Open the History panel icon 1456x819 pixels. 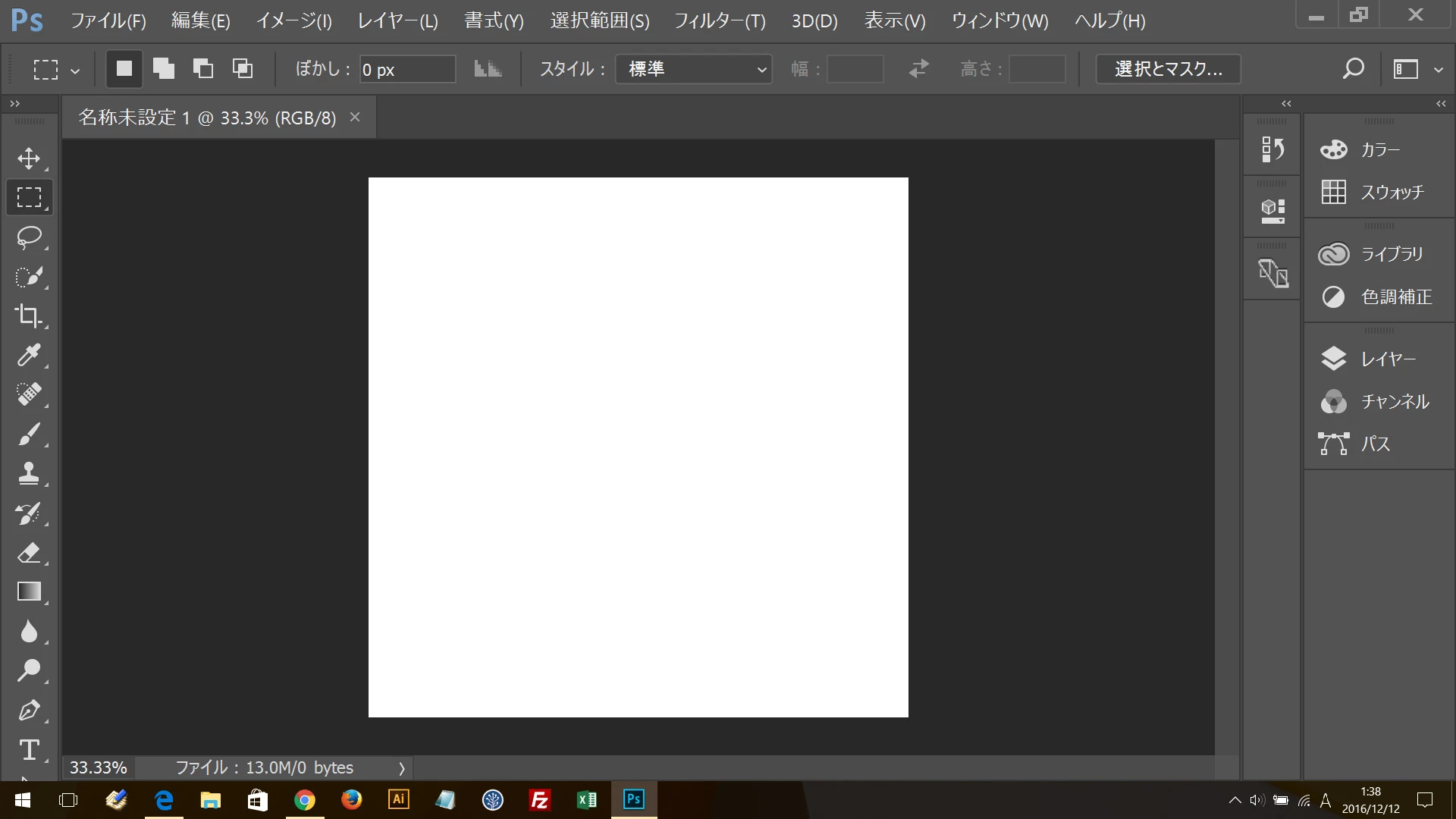[1272, 149]
